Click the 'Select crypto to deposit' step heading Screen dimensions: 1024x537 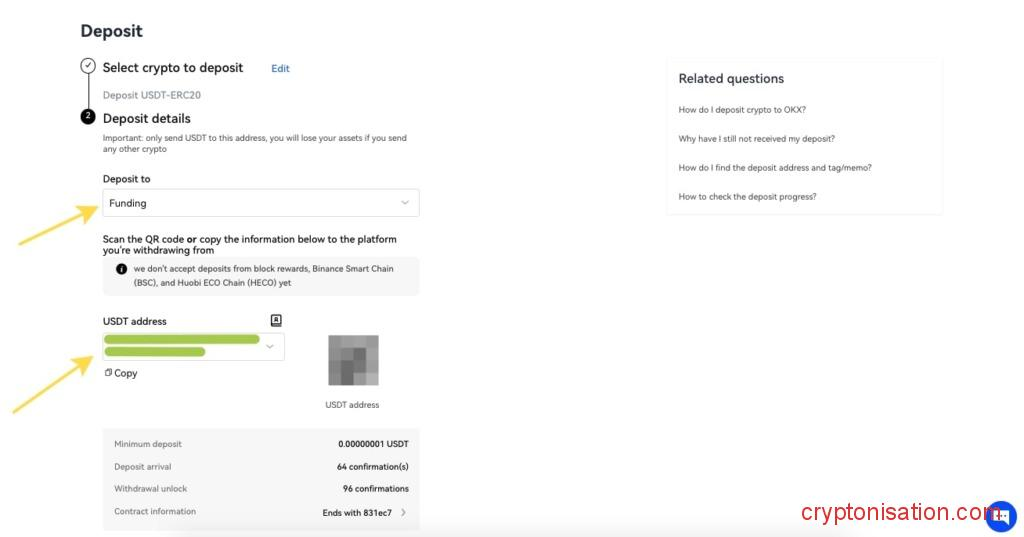coord(173,68)
